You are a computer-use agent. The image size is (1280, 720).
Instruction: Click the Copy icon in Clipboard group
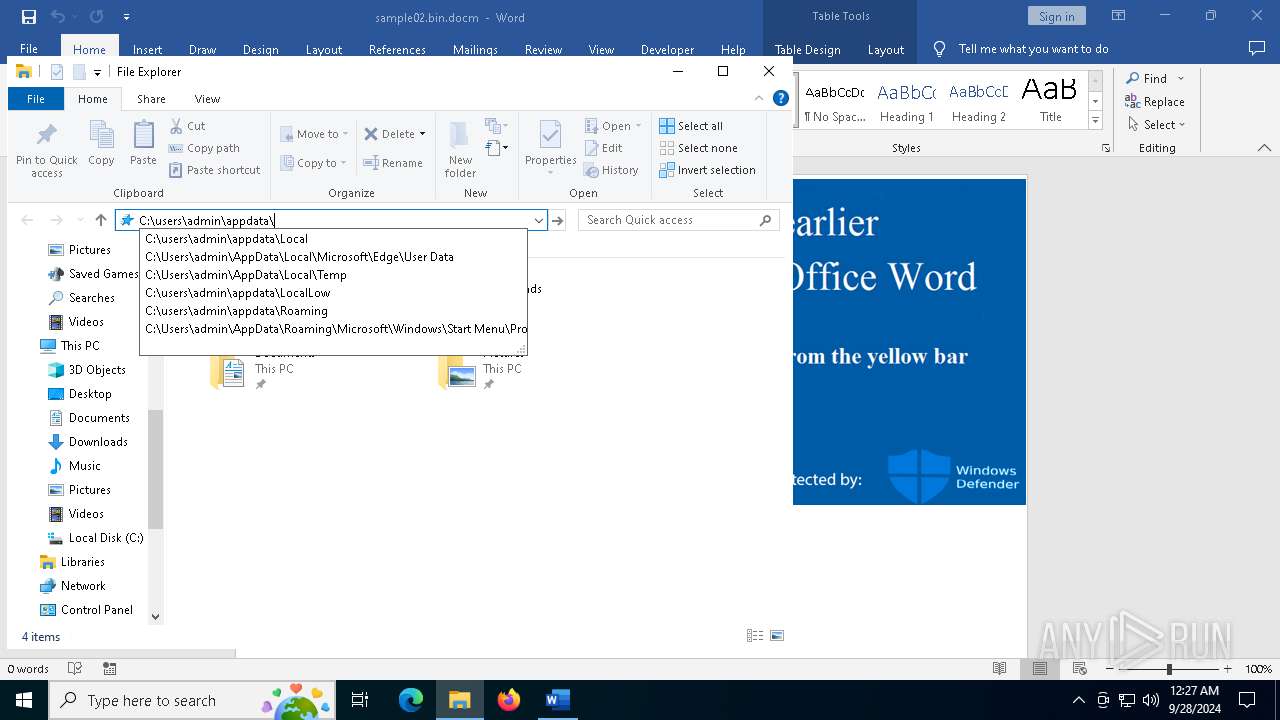coord(101,136)
